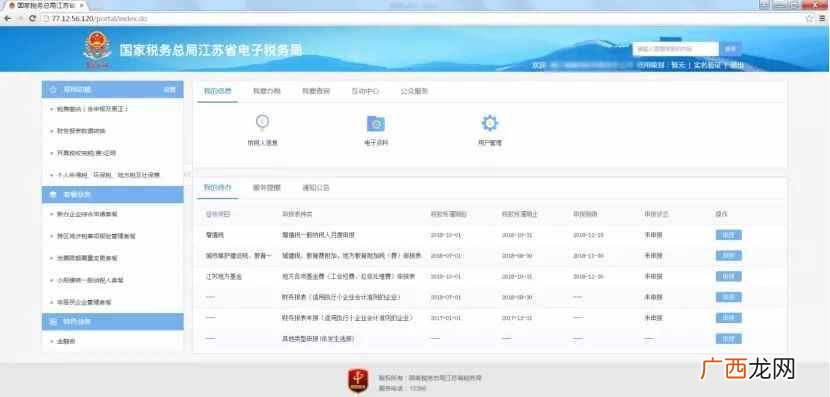Switch to the 我的信息 tab

point(218,91)
